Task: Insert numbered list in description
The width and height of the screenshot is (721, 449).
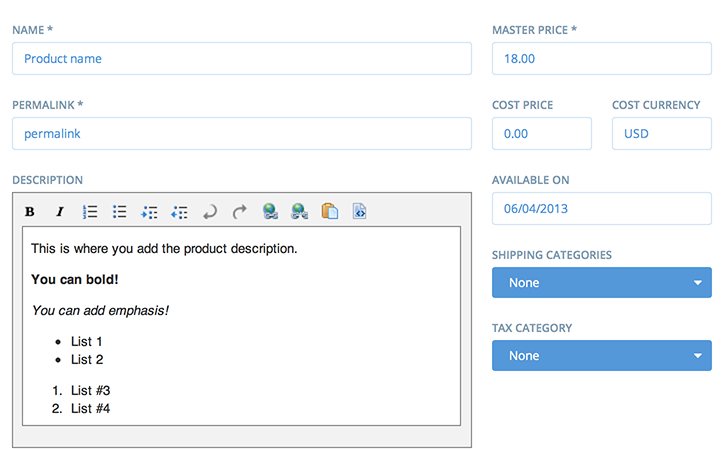Action: pos(90,212)
